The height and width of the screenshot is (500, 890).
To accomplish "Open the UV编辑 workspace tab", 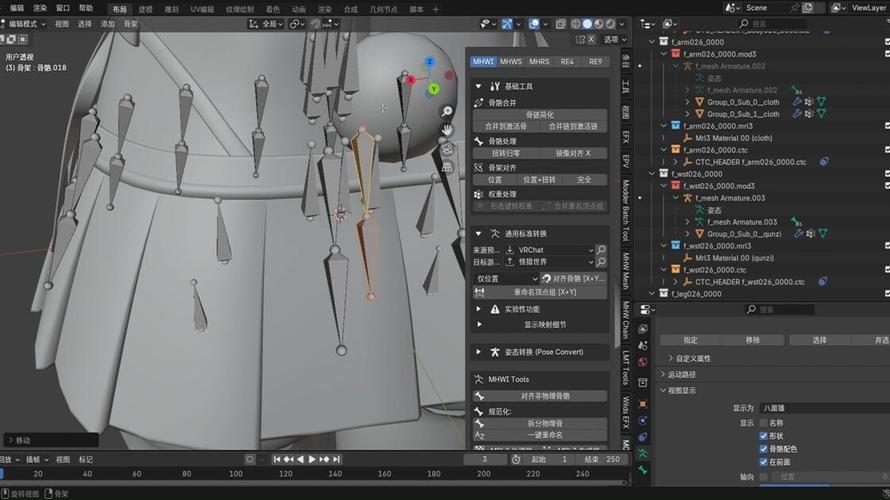I will (x=202, y=9).
